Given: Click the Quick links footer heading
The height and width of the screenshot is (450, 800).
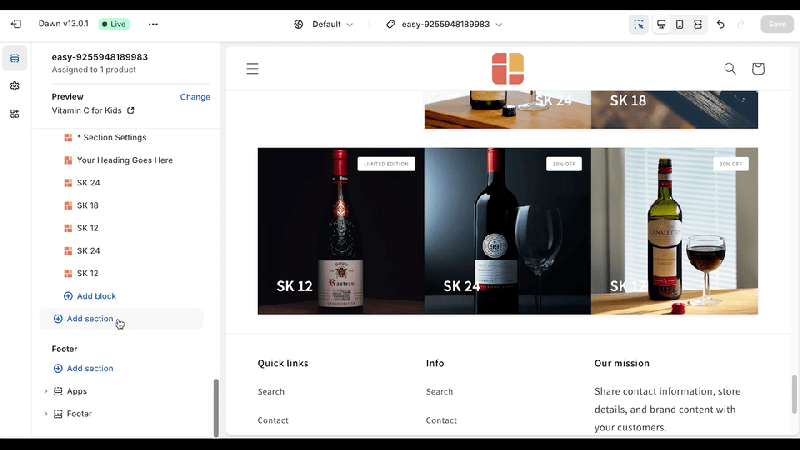Looking at the screenshot, I should [283, 363].
